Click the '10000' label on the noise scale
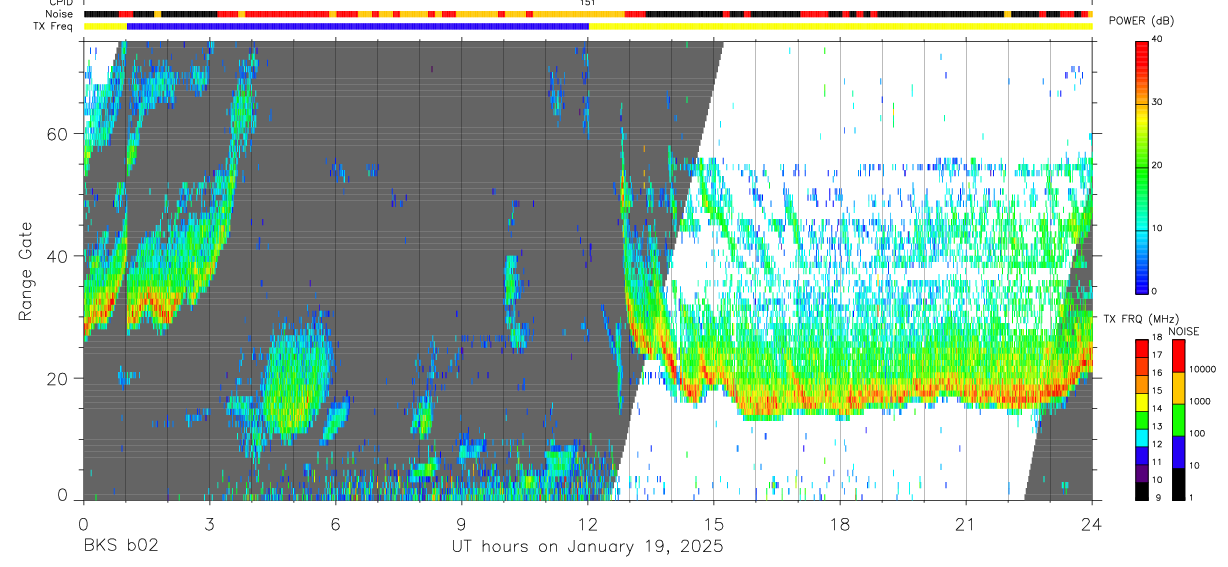 point(1203,370)
